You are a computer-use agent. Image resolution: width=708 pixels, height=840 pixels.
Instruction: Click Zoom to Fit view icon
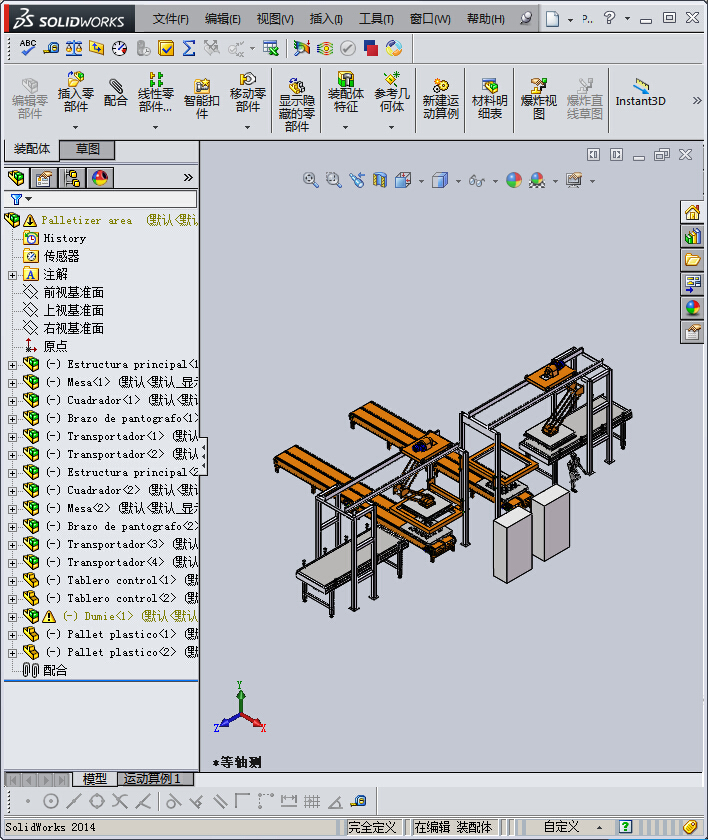[311, 180]
